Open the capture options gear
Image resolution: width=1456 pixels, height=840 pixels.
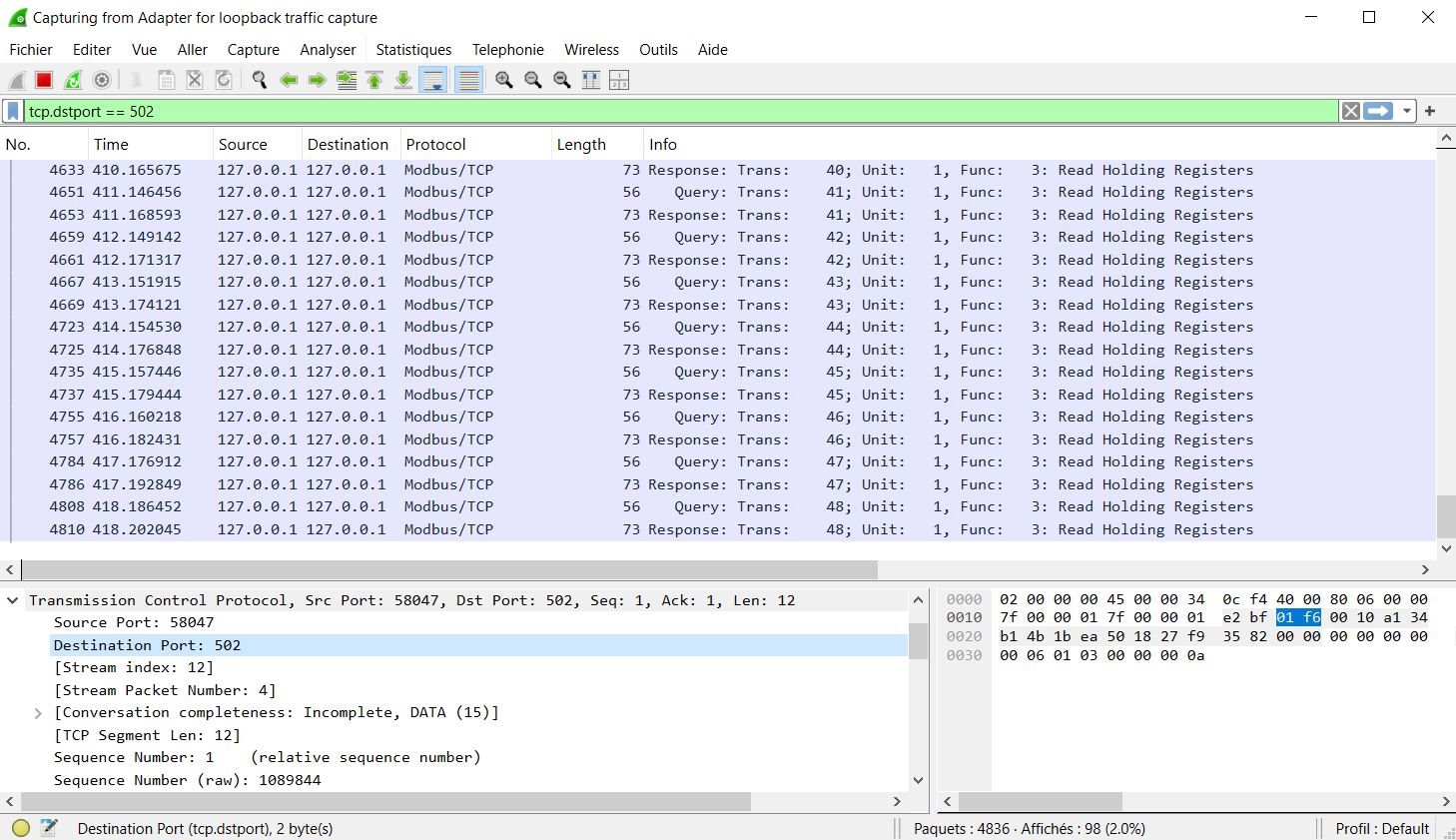pos(100,80)
